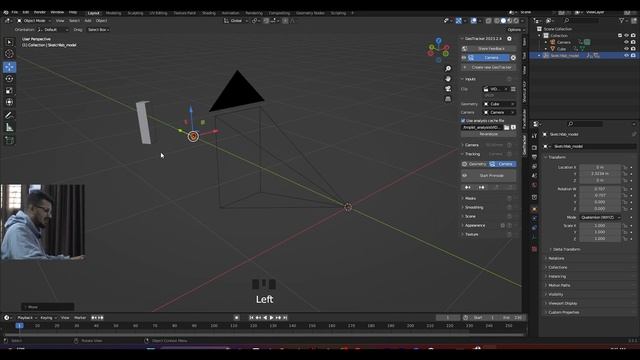Hide Sketchfab_model via outliner eye icon
Image resolution: width=640 pixels, height=360 pixels.
pyautogui.click(x=626, y=56)
